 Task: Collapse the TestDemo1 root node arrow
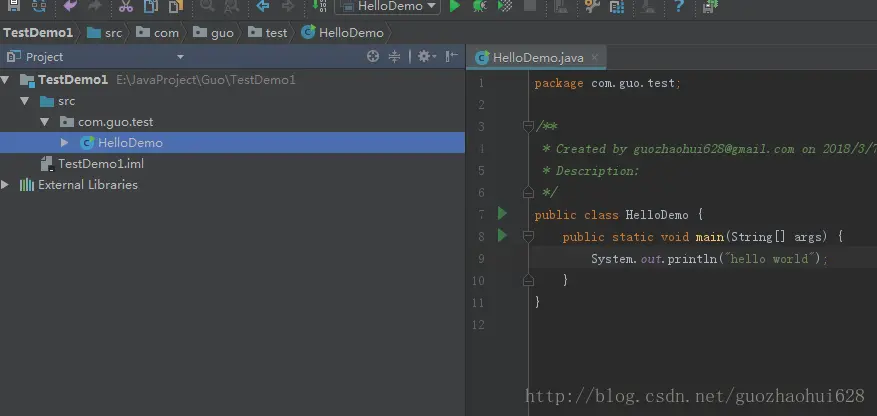click(5, 80)
